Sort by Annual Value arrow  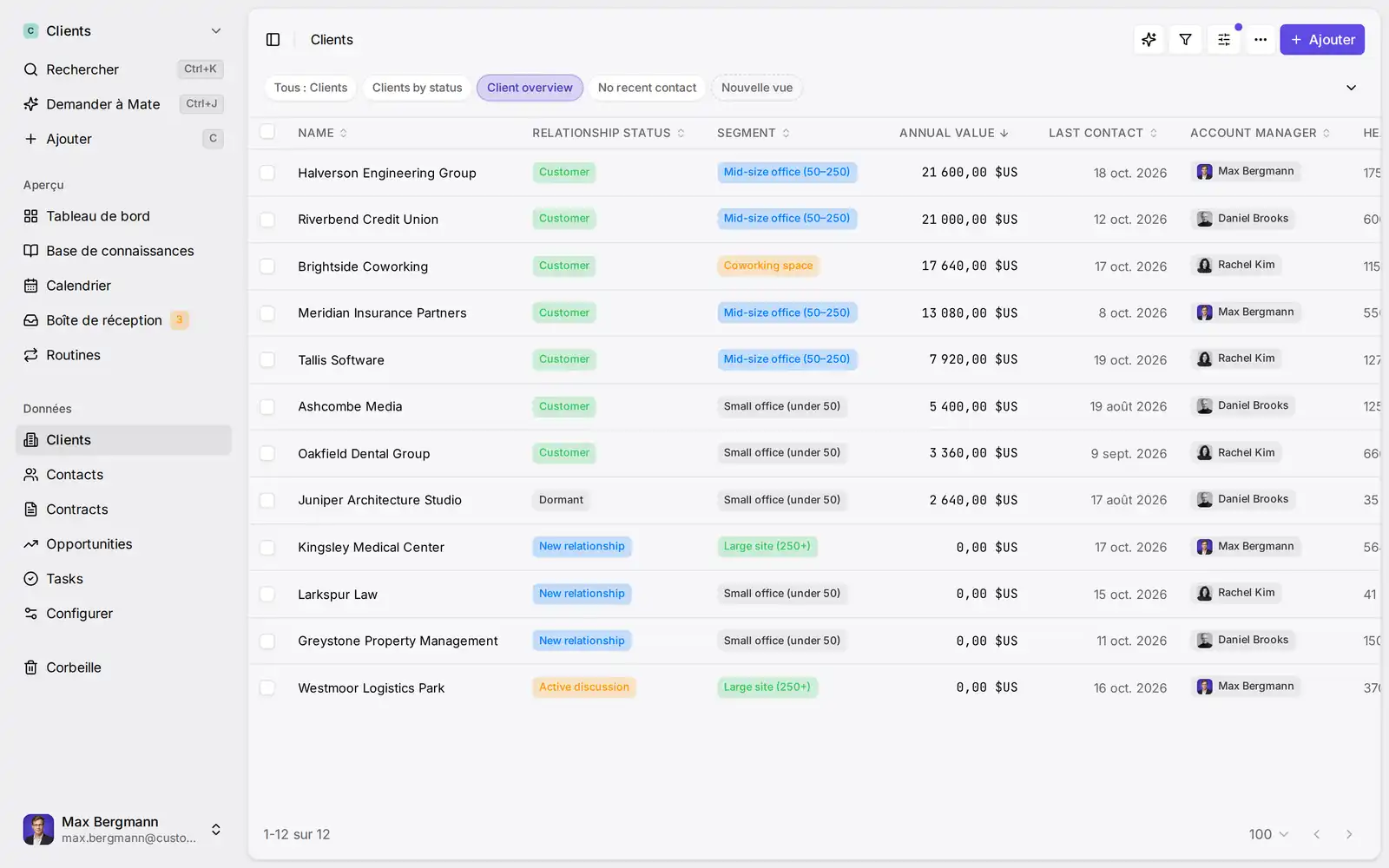point(1004,133)
